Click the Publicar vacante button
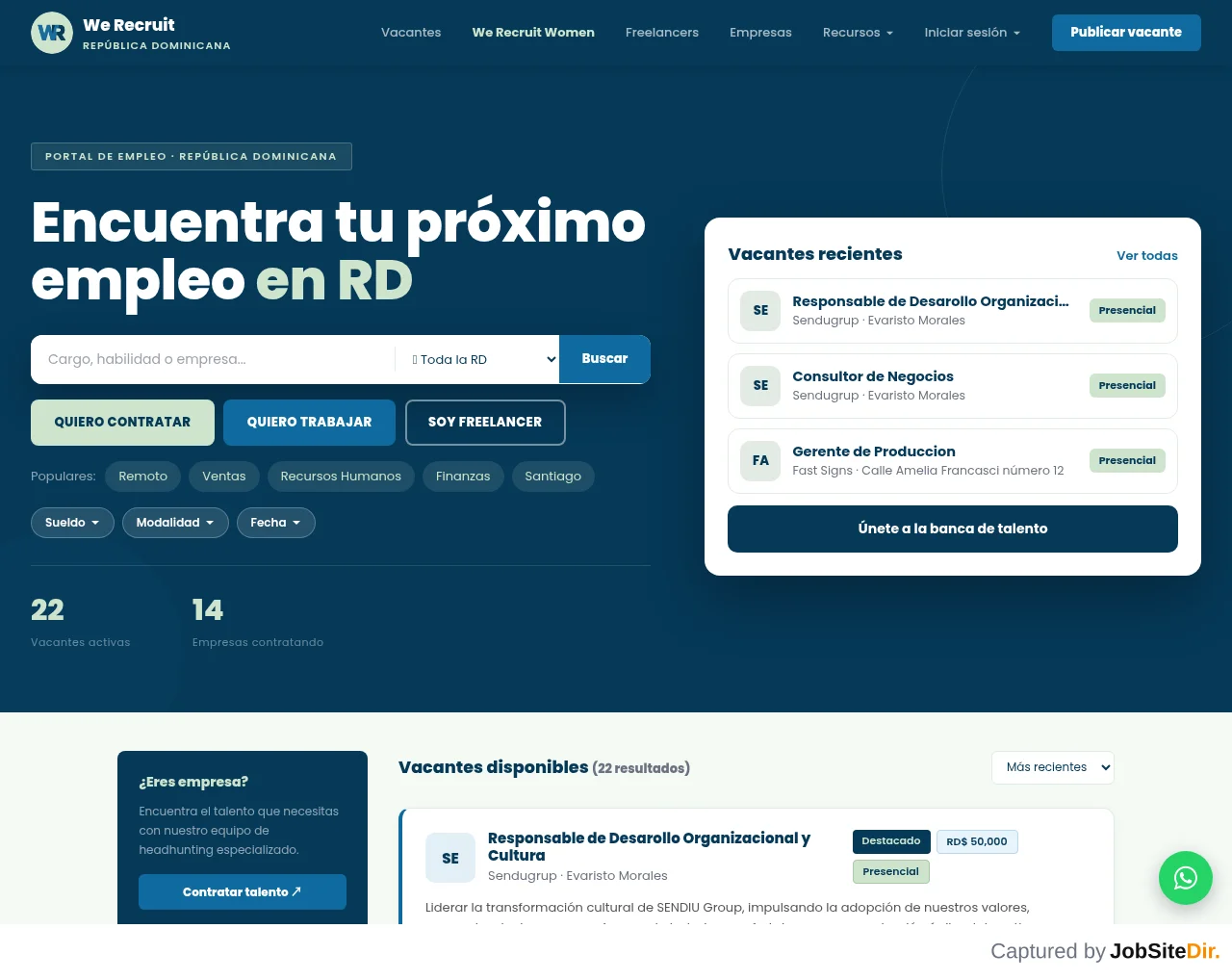This screenshot has height=980, width=1232. coord(1126,33)
